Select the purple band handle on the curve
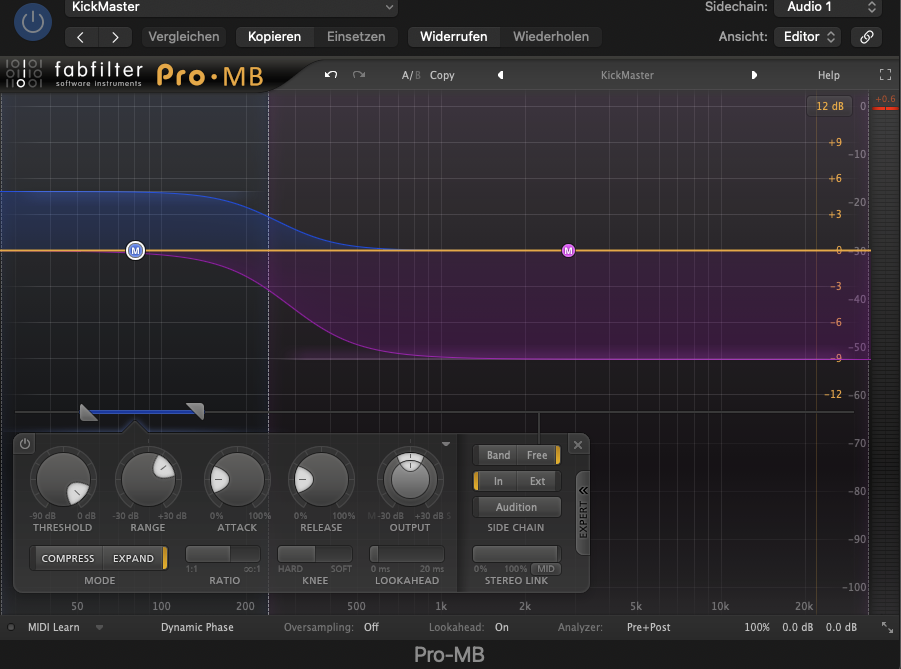 pyautogui.click(x=569, y=250)
